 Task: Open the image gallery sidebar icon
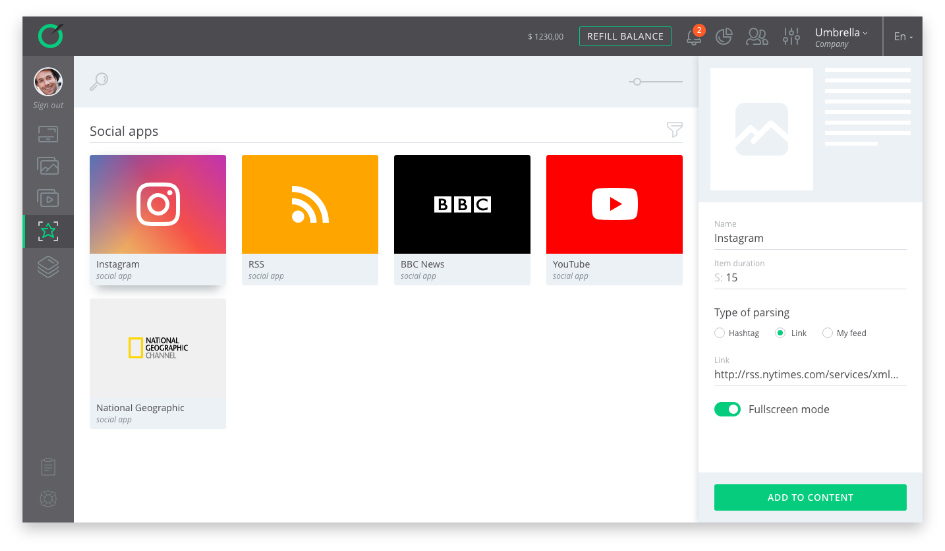48,166
